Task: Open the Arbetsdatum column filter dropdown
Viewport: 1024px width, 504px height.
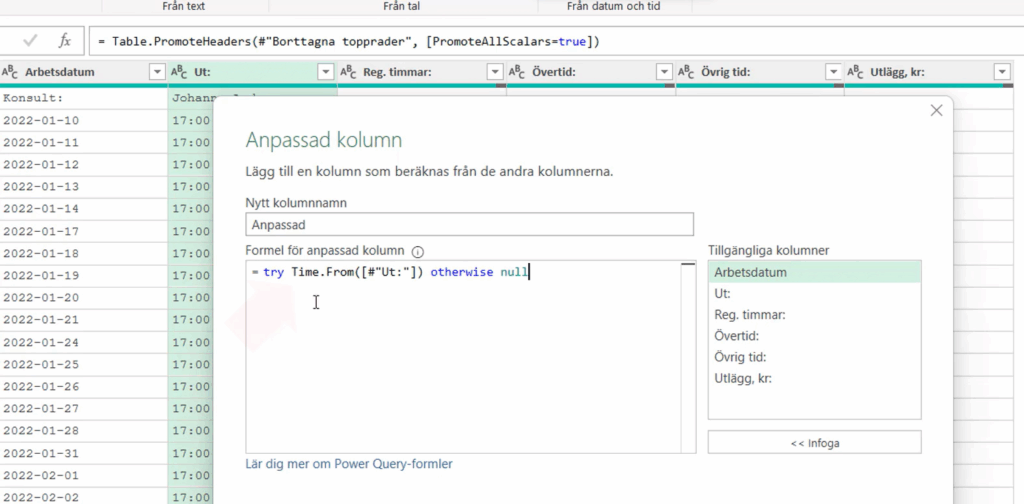Action: coord(156,72)
